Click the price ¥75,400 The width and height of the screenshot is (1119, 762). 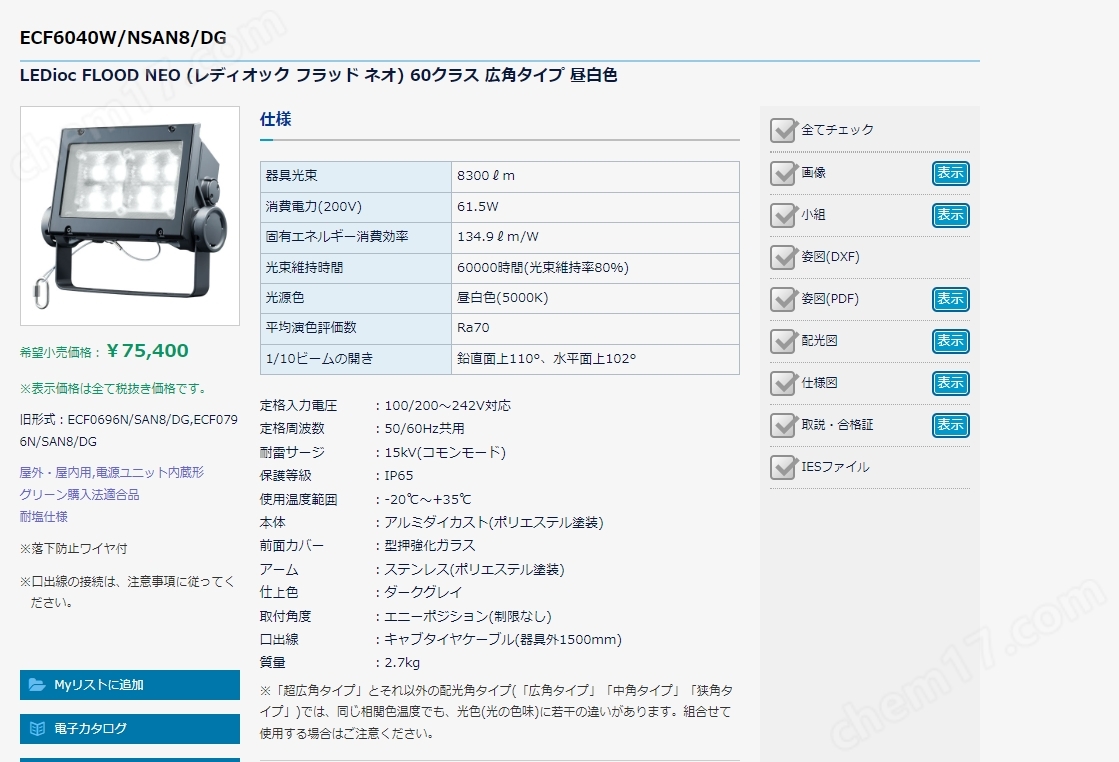[x=148, y=351]
